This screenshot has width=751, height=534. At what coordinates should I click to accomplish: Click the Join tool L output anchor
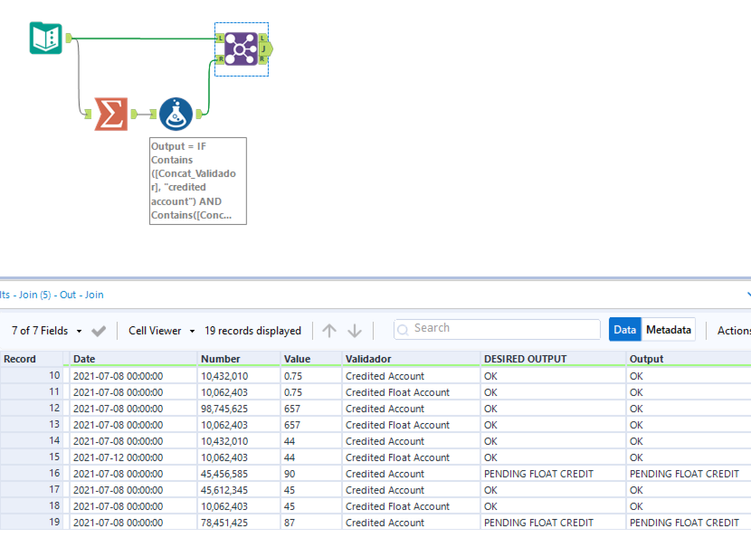pos(262,38)
